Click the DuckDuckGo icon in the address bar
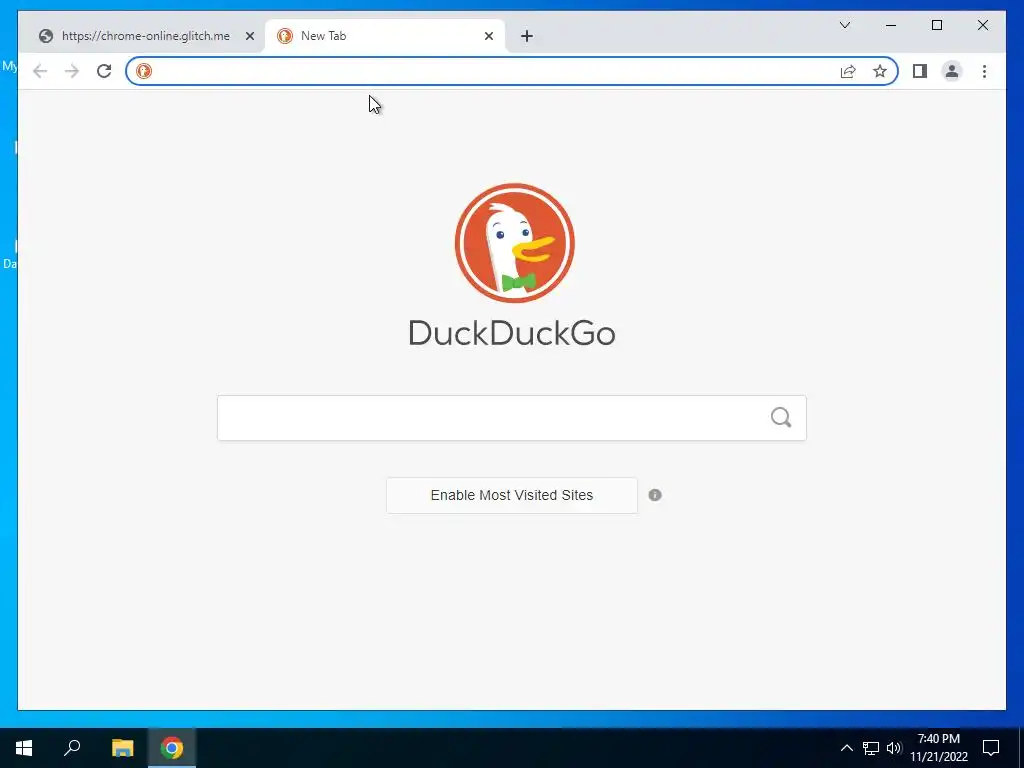Image resolution: width=1024 pixels, height=768 pixels. [x=144, y=71]
